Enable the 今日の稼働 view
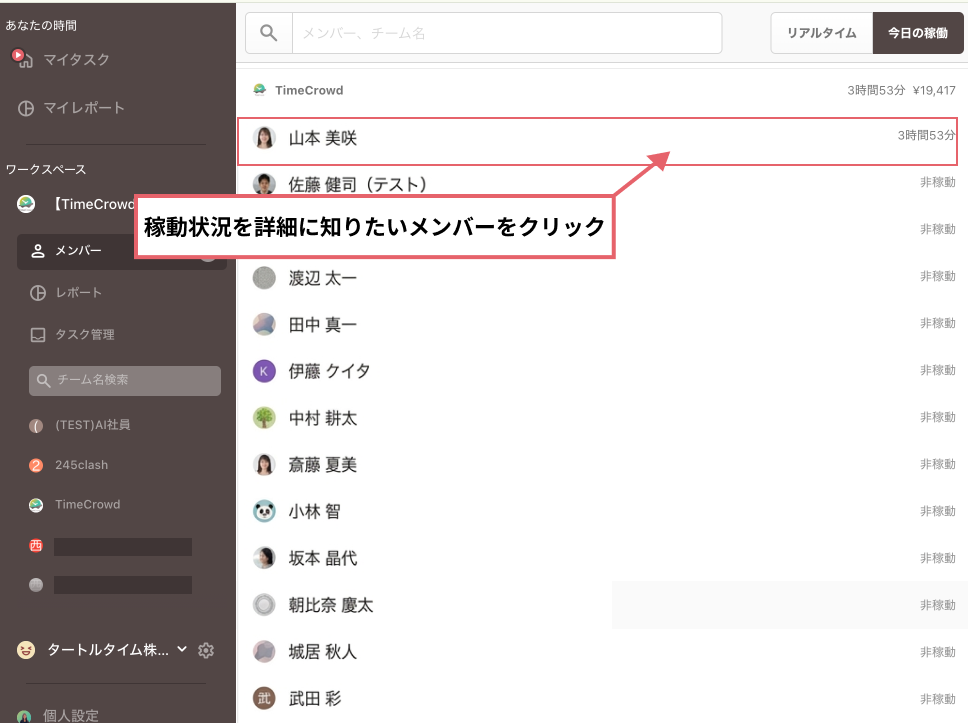The height and width of the screenshot is (723, 968). [917, 32]
